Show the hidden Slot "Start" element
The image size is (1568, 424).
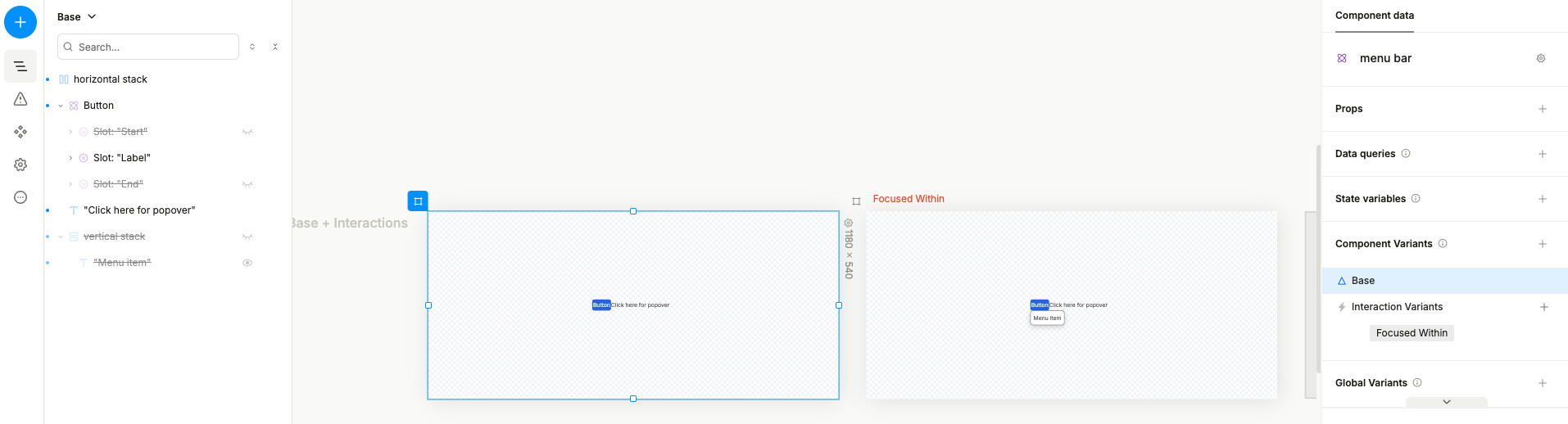click(x=247, y=132)
